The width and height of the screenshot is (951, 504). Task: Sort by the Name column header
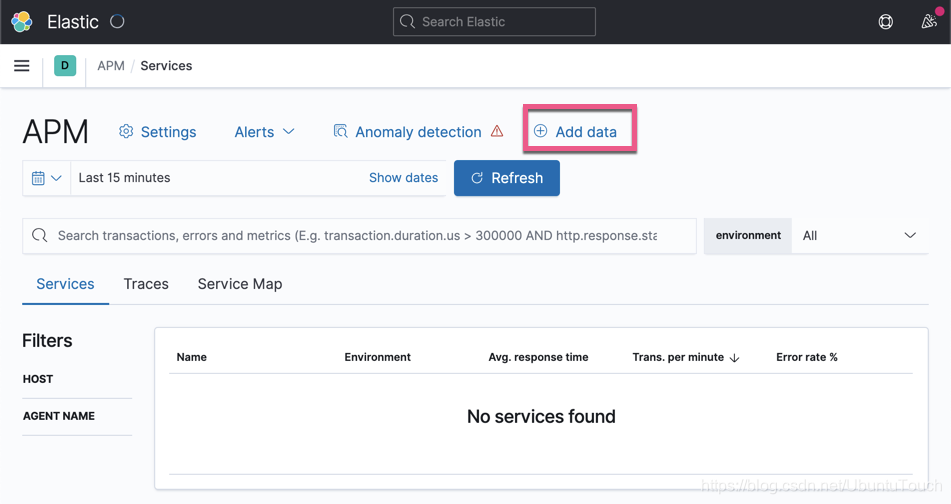click(x=192, y=357)
